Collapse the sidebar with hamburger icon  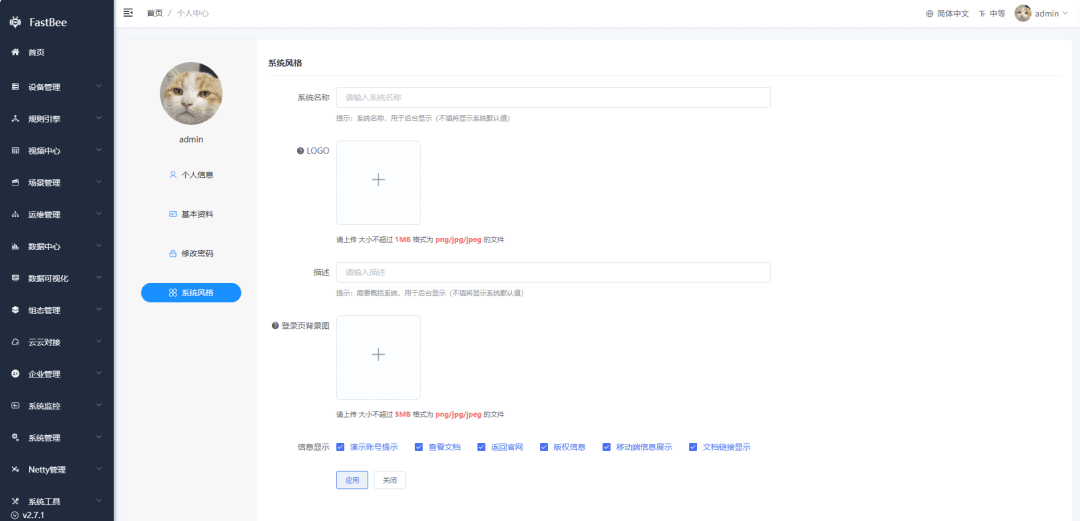click(128, 12)
